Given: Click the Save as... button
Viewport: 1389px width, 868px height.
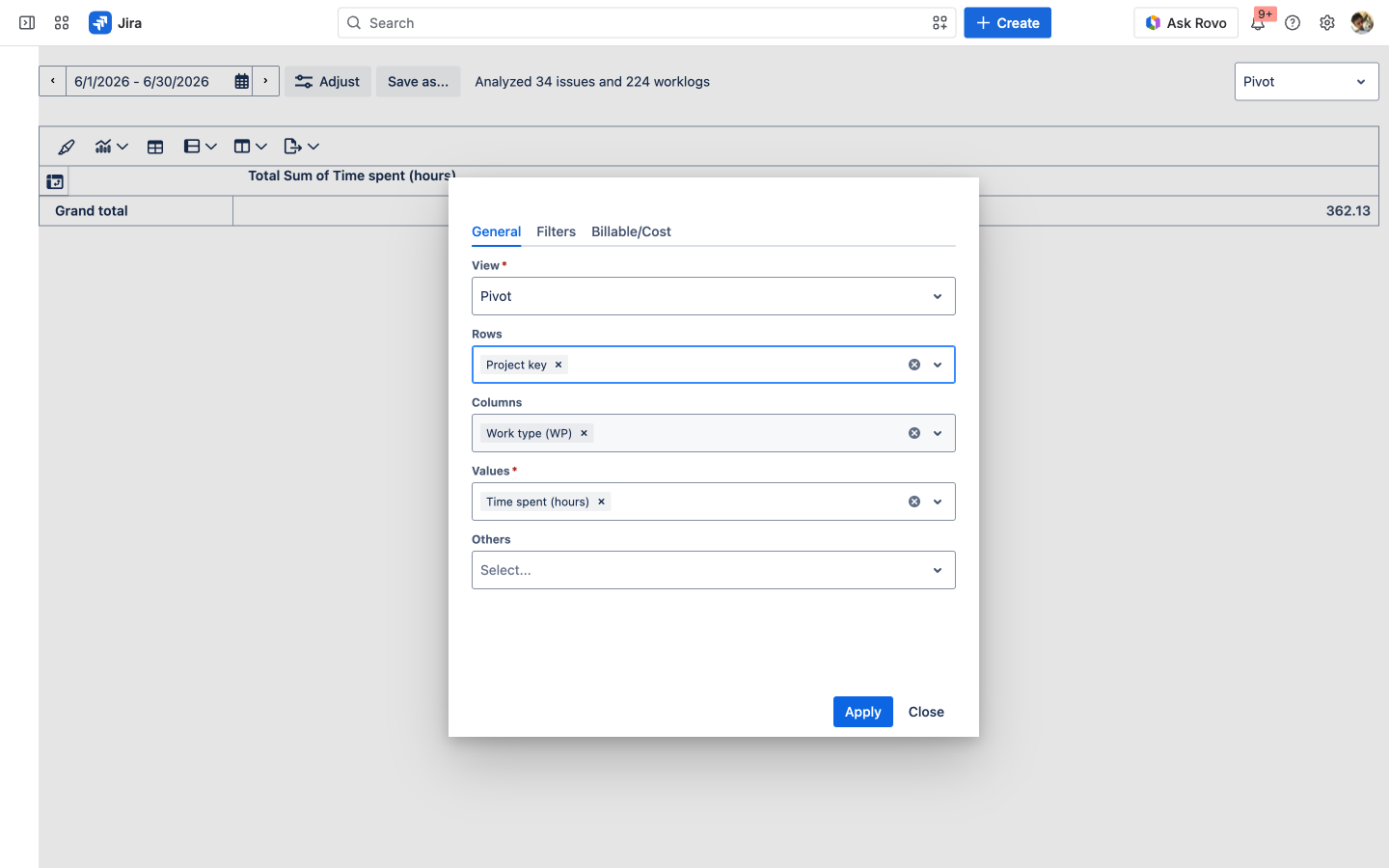Looking at the screenshot, I should [418, 82].
